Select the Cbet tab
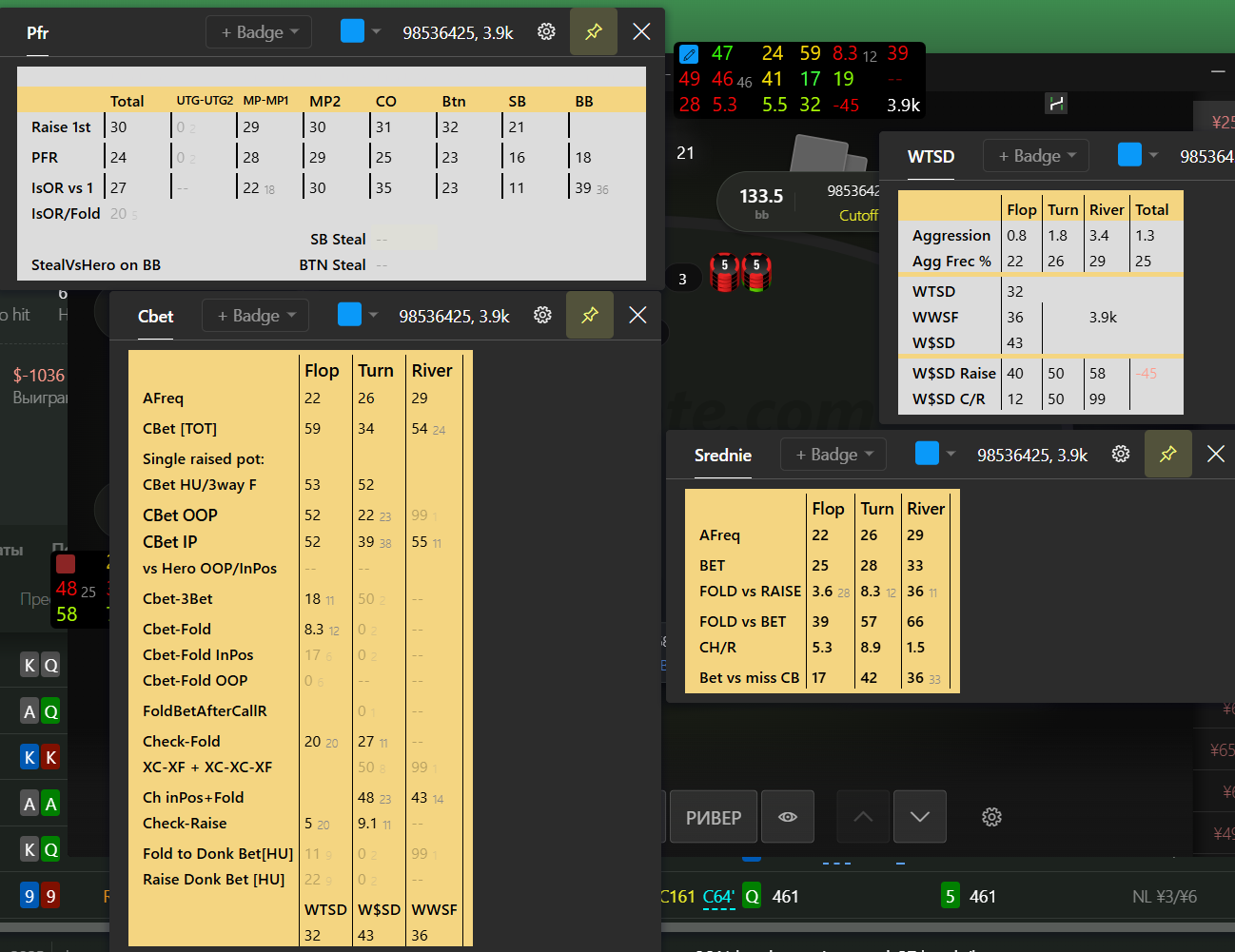The height and width of the screenshot is (952, 1235). coord(156,317)
